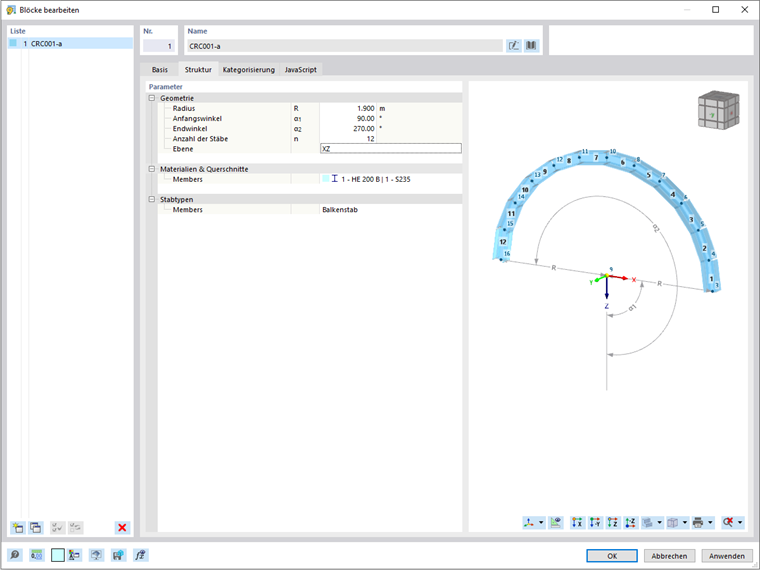Click the Anfangswinkel value 90.00
The height and width of the screenshot is (570, 760).
pyautogui.click(x=348, y=118)
